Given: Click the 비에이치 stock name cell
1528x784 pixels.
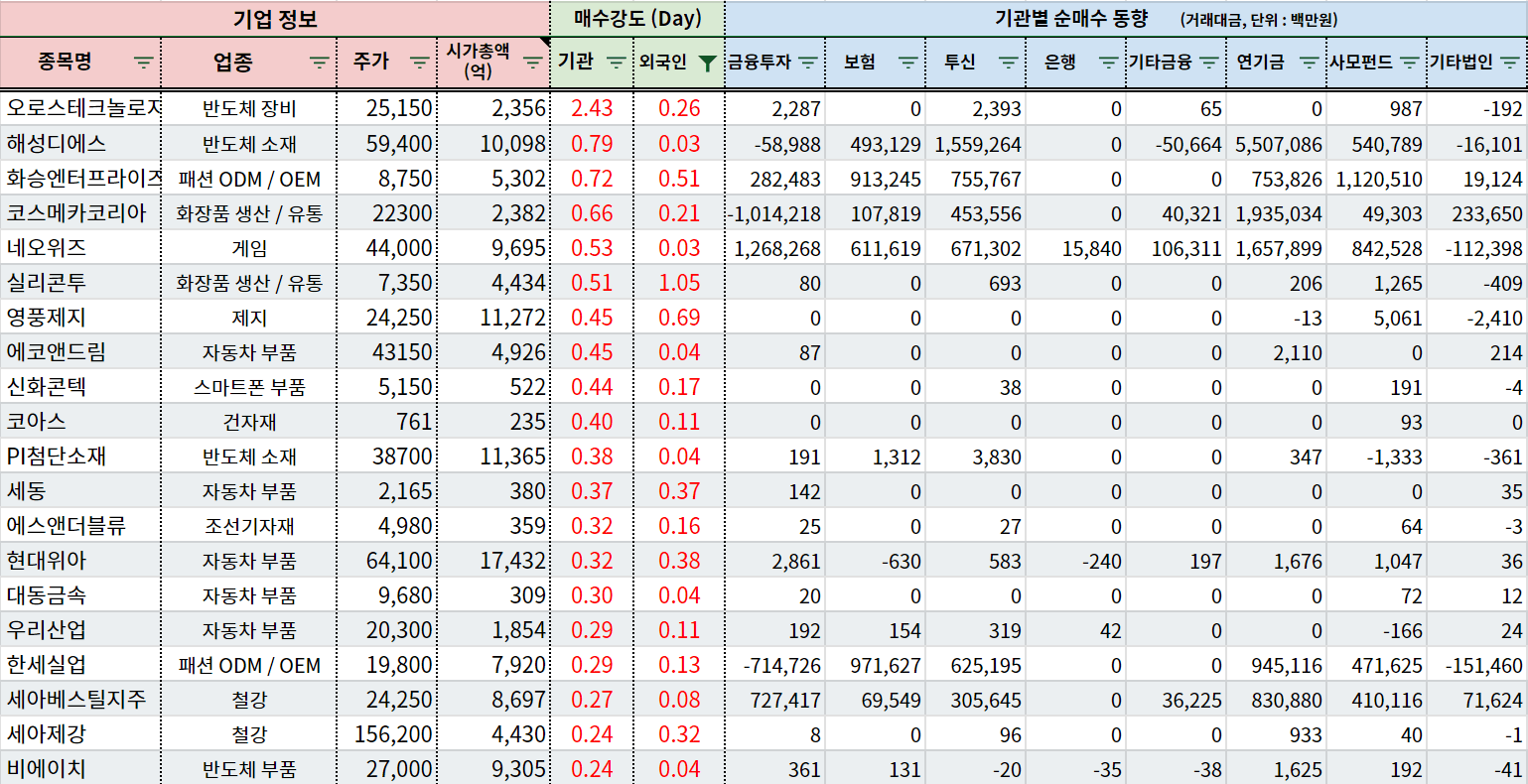Looking at the screenshot, I should 80,768.
